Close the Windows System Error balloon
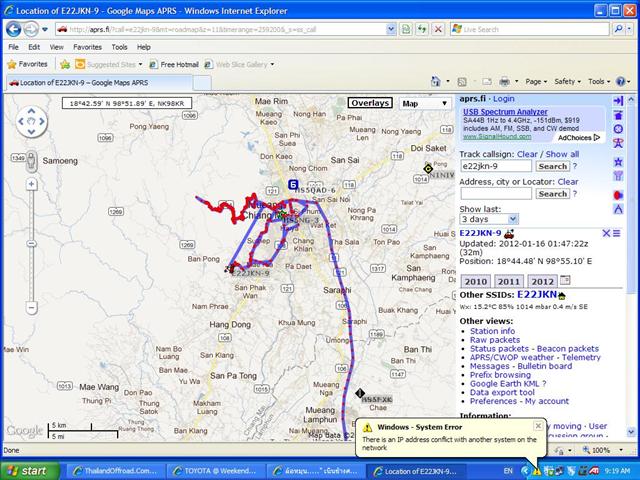Screen dimensions: 640x480 pos(537,425)
